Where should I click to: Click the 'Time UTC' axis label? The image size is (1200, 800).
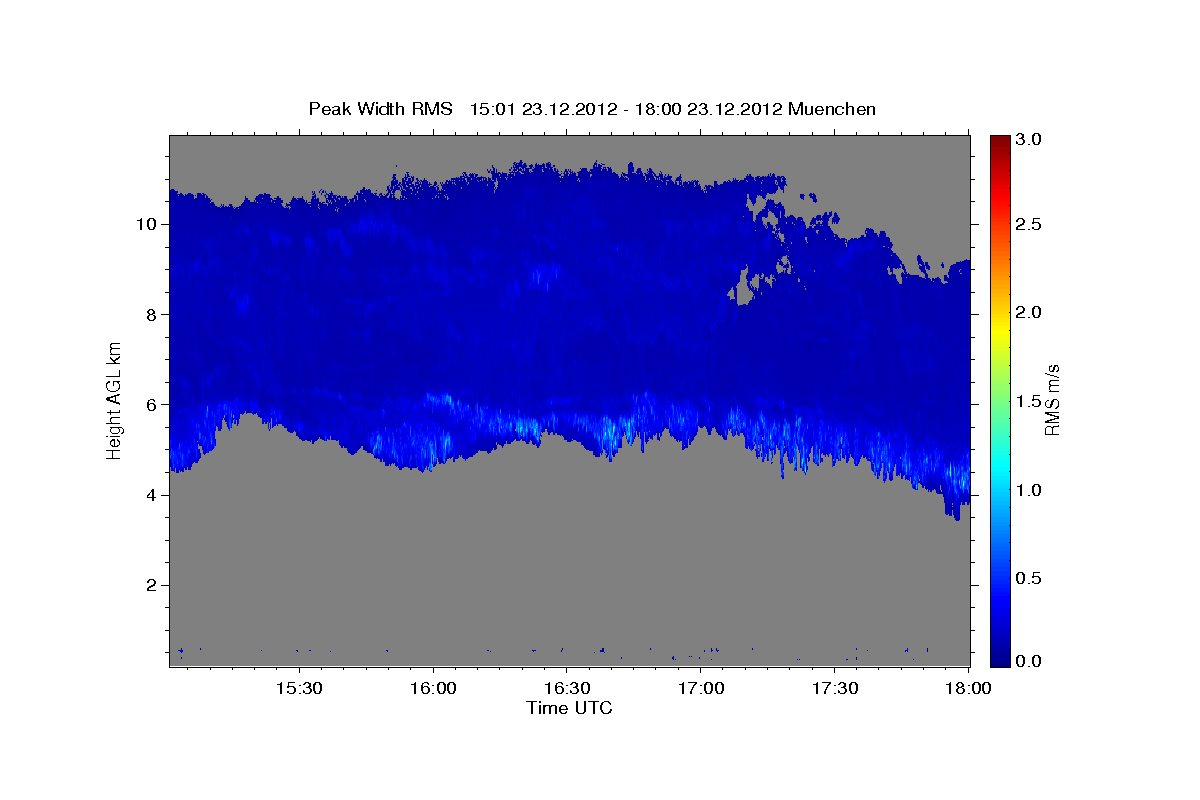pos(569,708)
